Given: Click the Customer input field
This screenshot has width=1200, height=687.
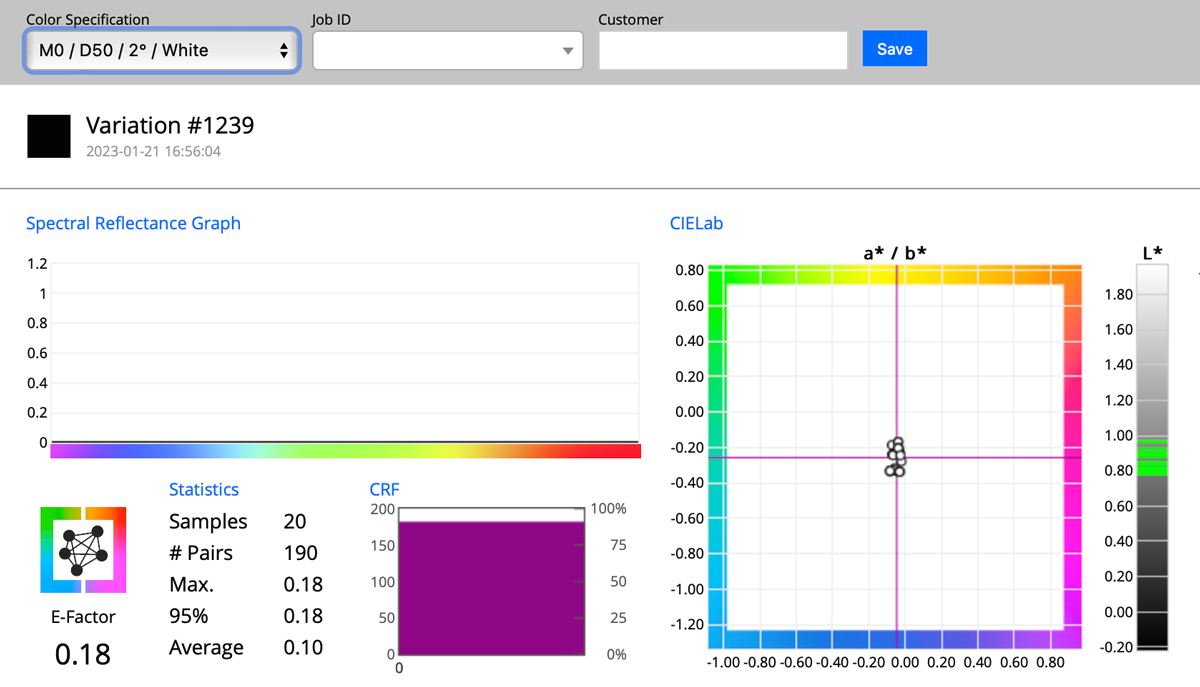Looking at the screenshot, I should click(723, 50).
